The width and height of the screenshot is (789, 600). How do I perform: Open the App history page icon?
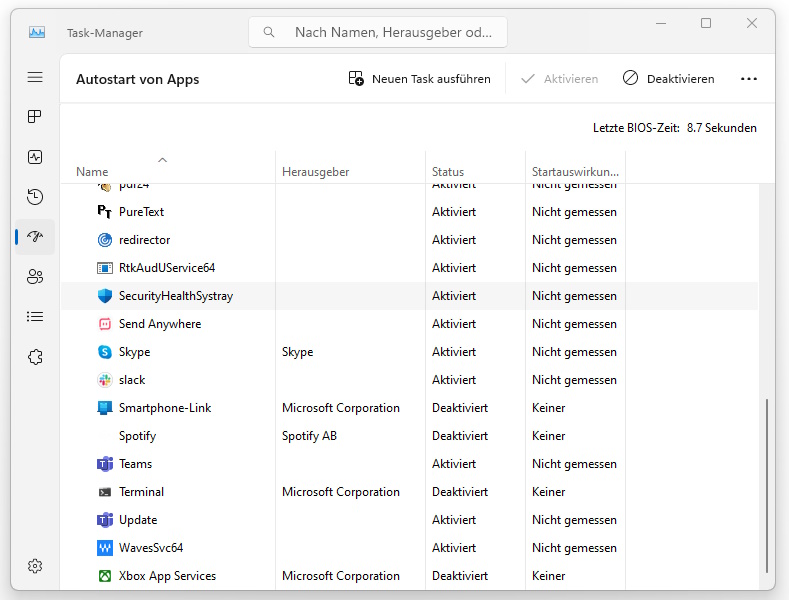[35, 197]
